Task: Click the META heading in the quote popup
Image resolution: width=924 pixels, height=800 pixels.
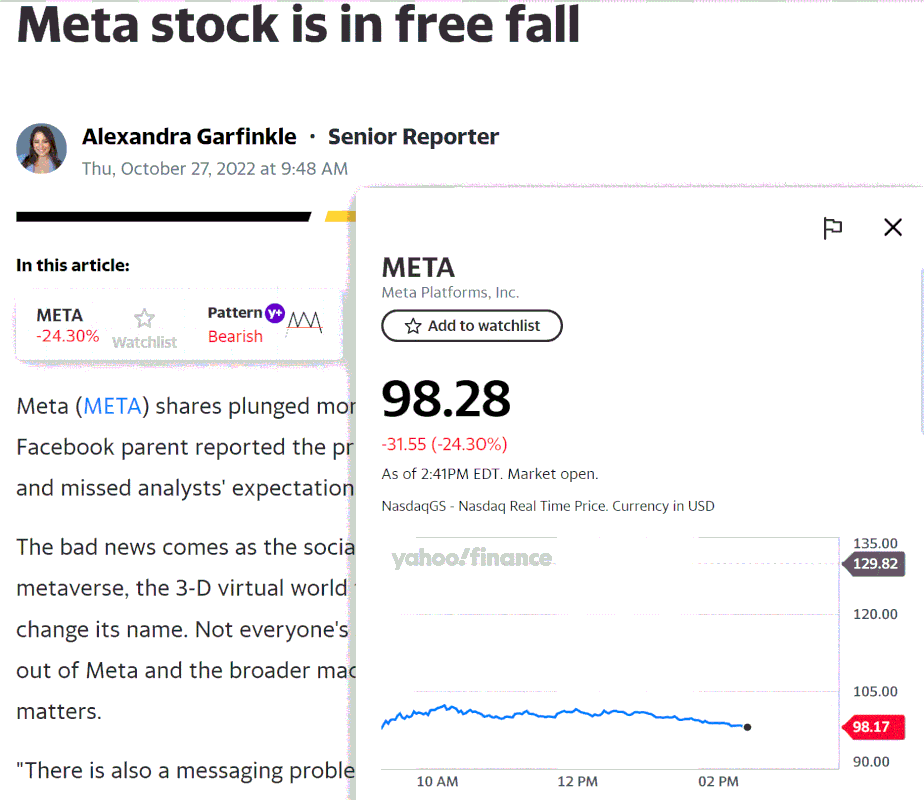Action: click(x=418, y=267)
